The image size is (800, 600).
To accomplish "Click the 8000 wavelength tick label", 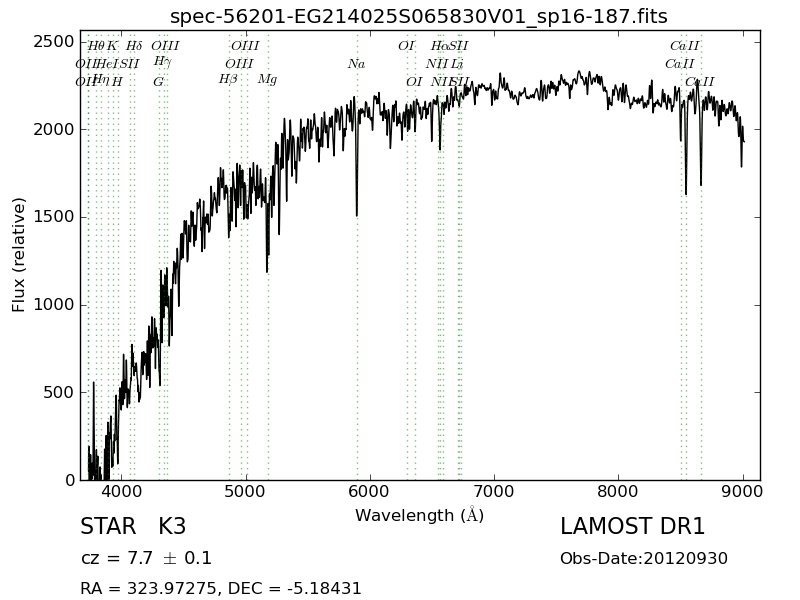I will click(618, 492).
